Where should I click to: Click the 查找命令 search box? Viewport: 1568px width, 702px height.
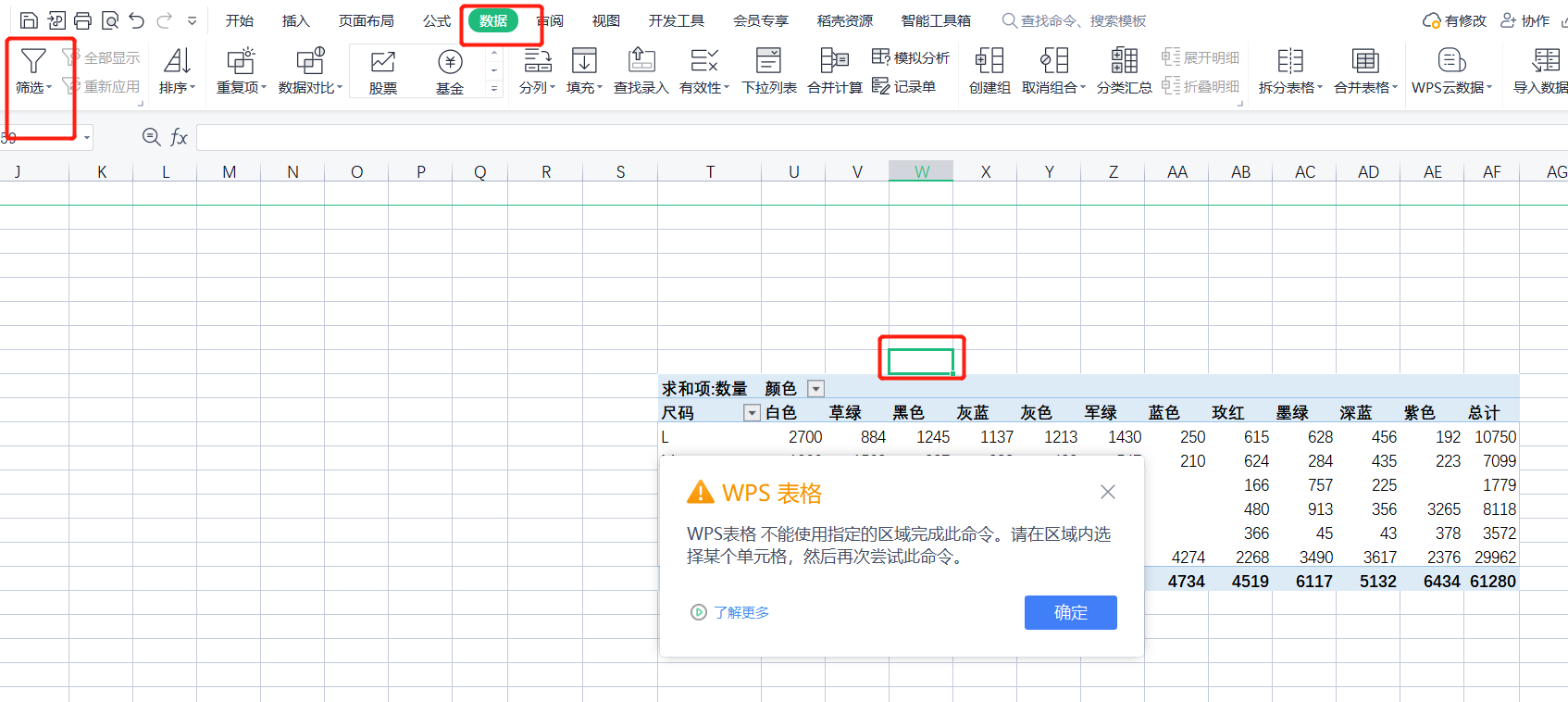1083,20
